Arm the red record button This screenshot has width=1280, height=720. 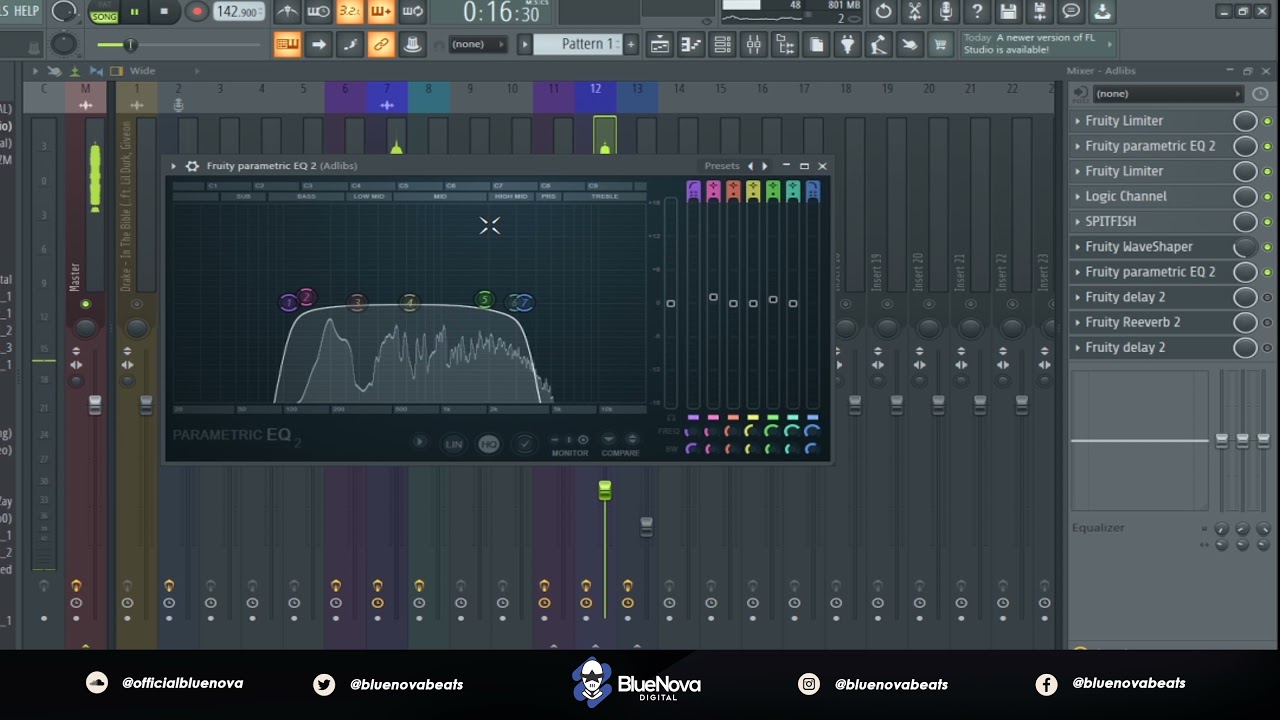coord(196,12)
